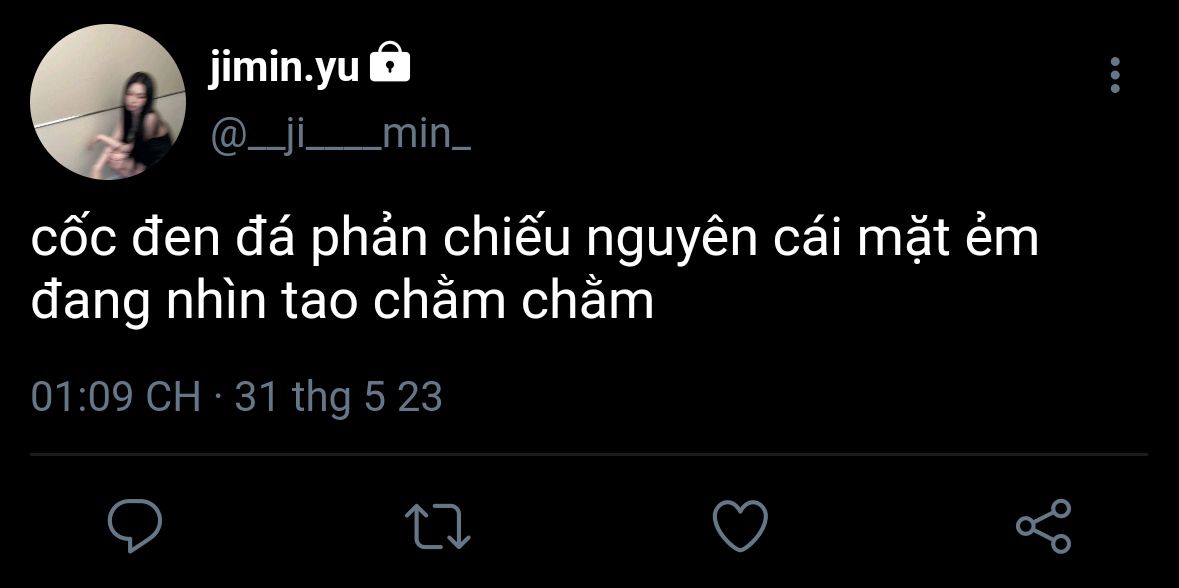This screenshot has width=1179, height=588.
Task: Toggle the heart to favorite this post
Action: 740,526
